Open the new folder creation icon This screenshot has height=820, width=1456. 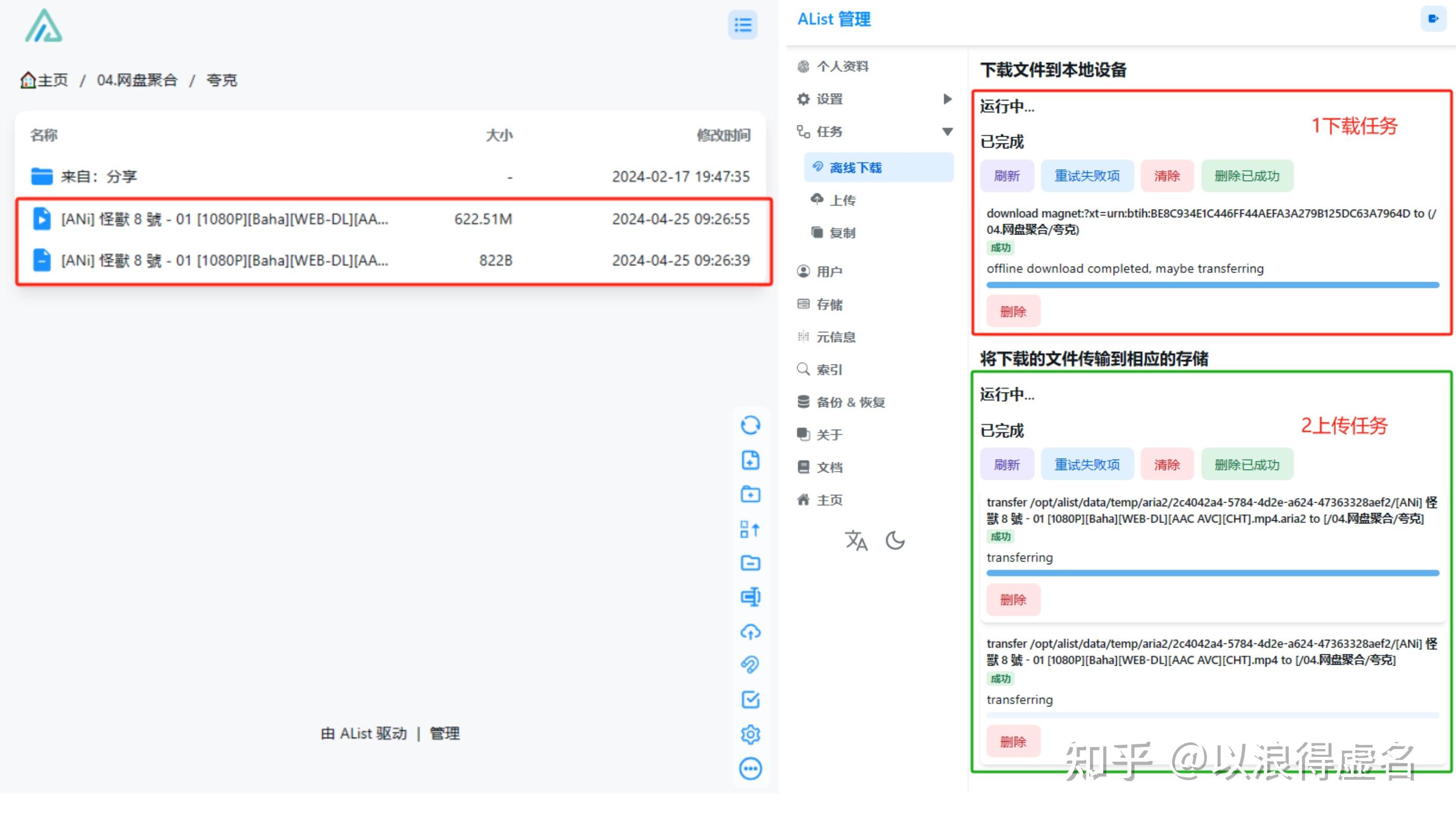pos(751,495)
